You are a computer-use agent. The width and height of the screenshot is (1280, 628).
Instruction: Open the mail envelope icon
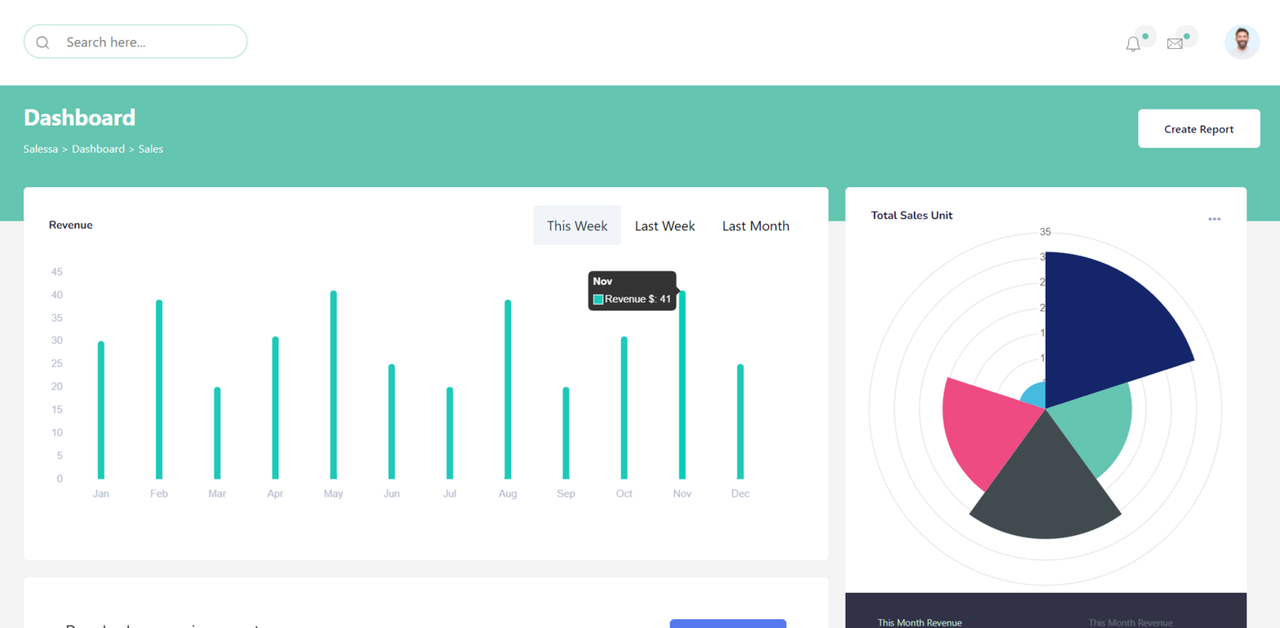(1175, 44)
